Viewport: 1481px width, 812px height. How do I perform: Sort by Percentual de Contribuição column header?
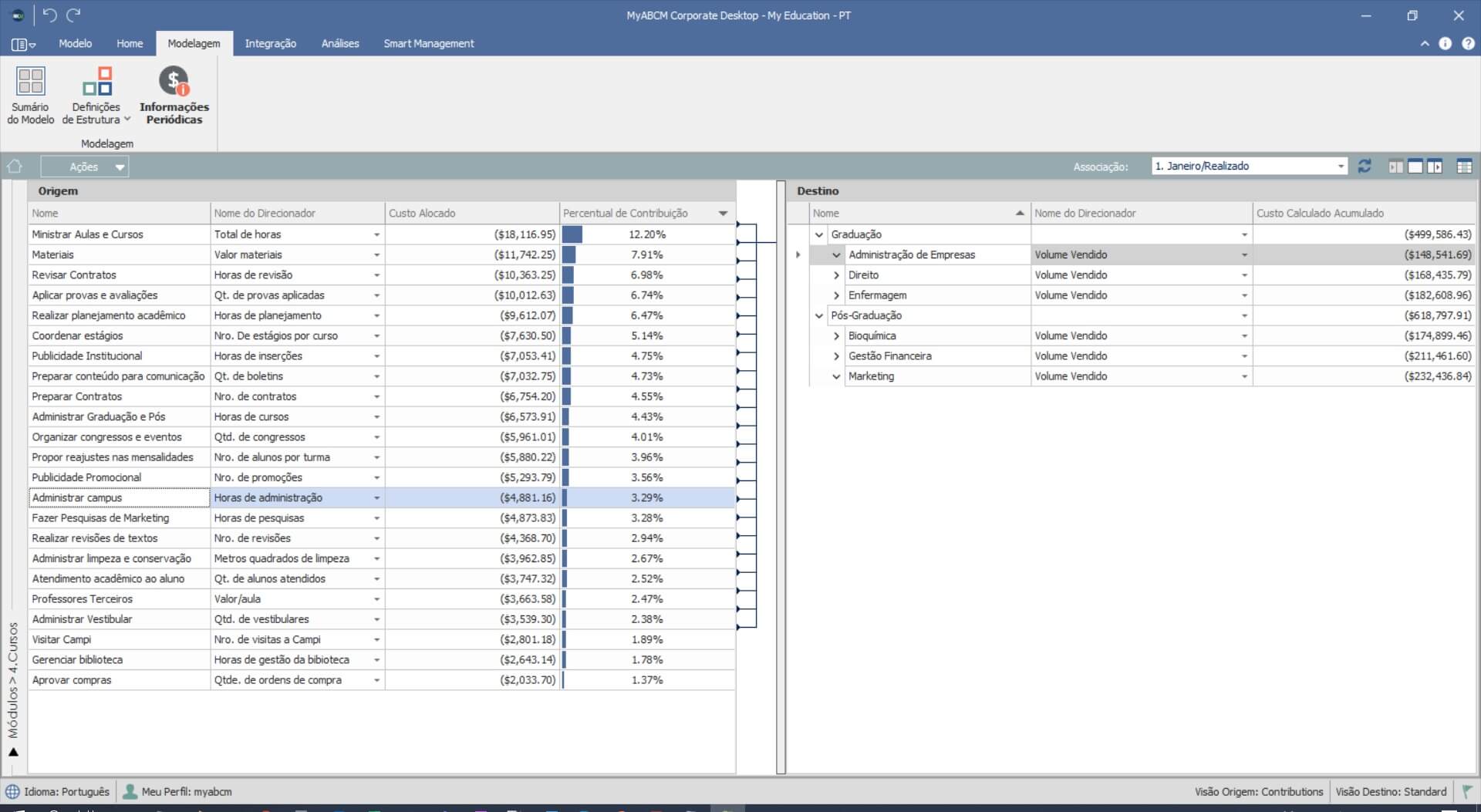click(646, 213)
